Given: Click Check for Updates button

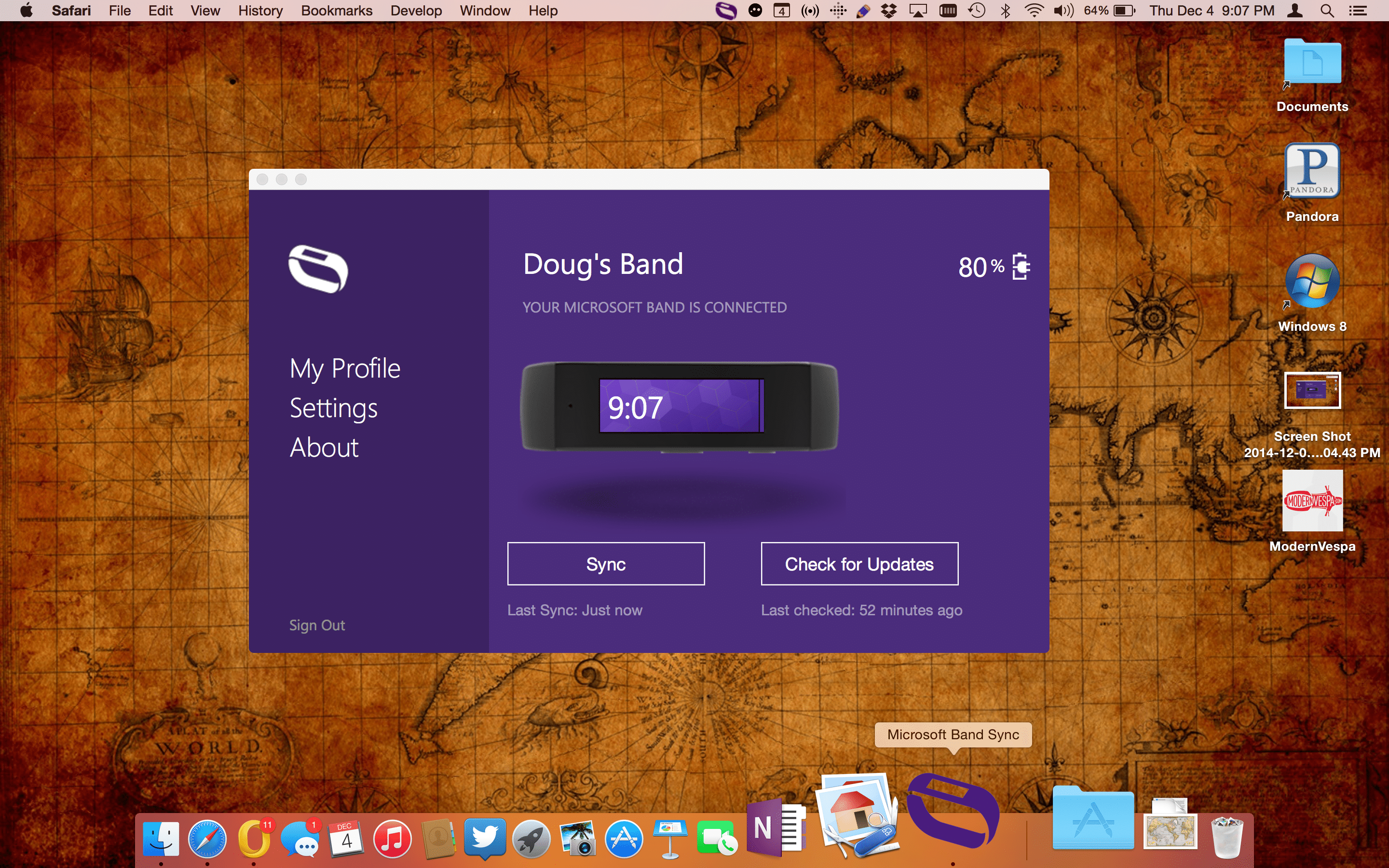Looking at the screenshot, I should 858,564.
